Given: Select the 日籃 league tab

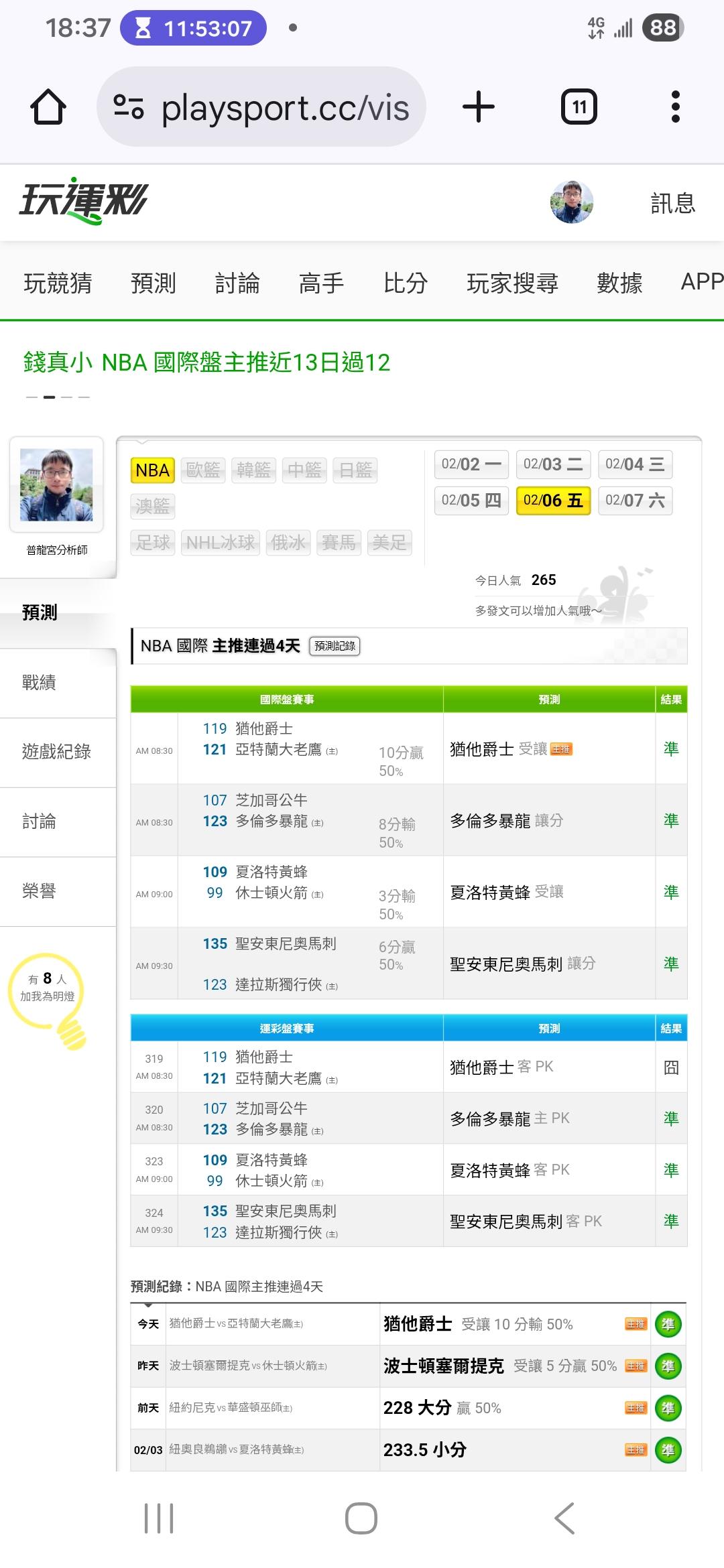Looking at the screenshot, I should [x=355, y=470].
